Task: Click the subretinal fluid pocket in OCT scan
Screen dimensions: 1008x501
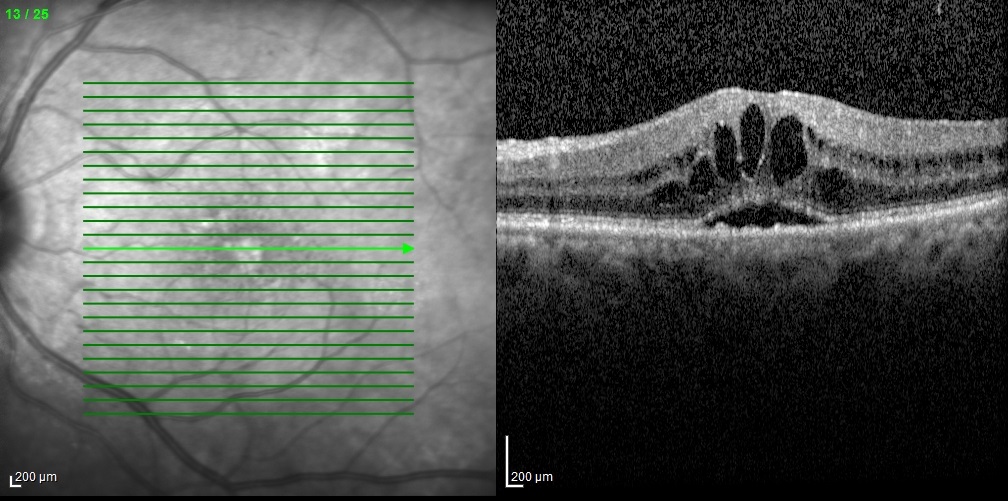Action: click(763, 217)
